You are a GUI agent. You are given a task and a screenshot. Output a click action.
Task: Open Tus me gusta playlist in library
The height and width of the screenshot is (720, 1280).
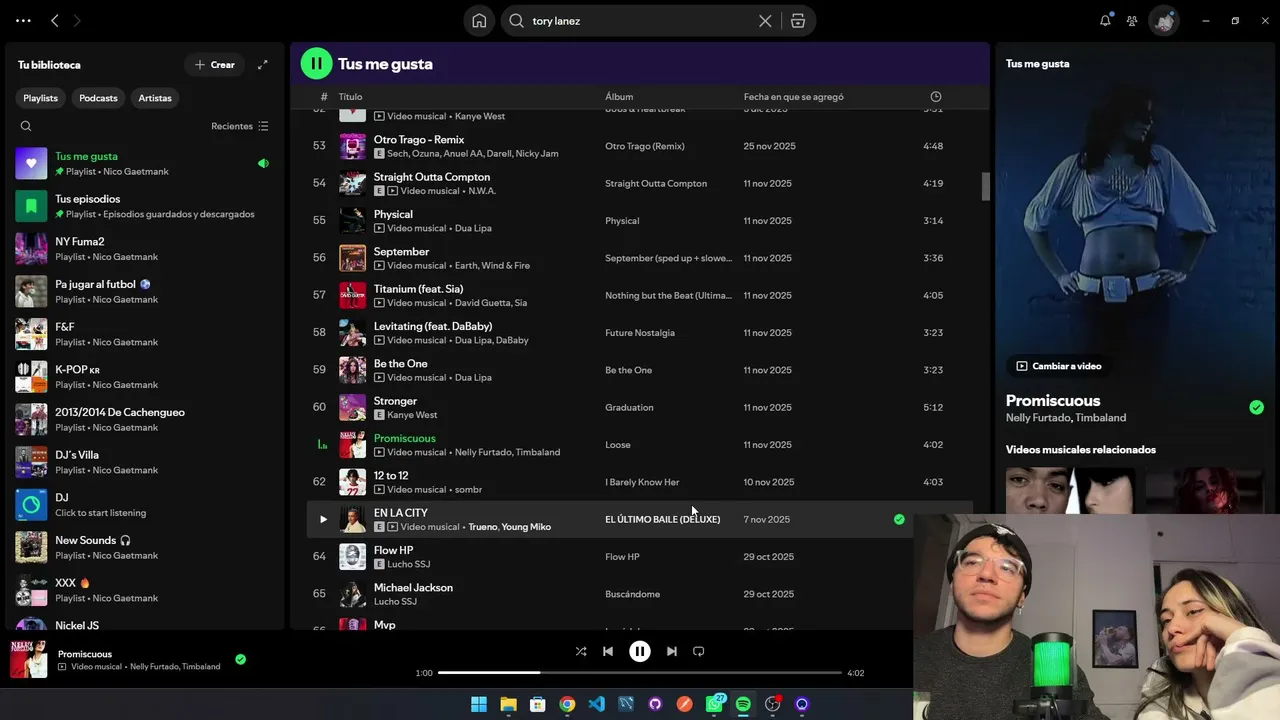tap(145, 163)
